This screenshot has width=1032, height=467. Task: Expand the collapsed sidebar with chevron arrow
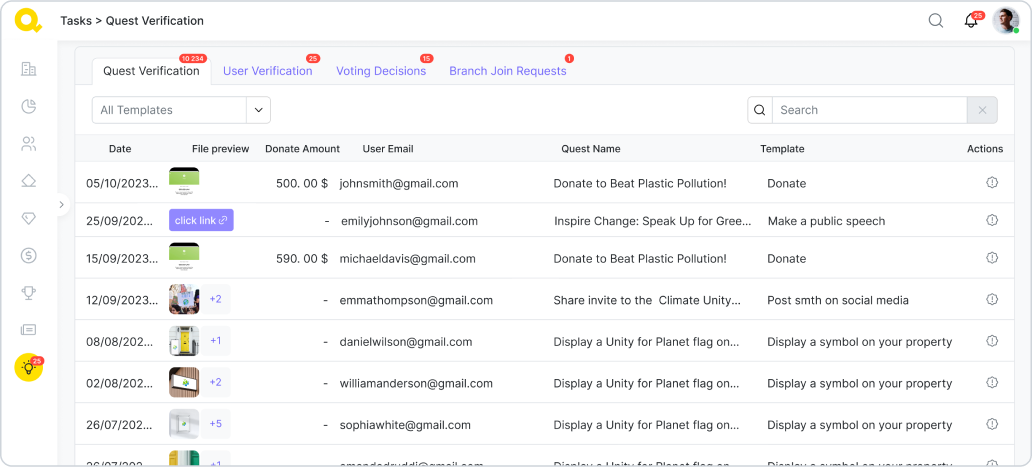click(61, 204)
